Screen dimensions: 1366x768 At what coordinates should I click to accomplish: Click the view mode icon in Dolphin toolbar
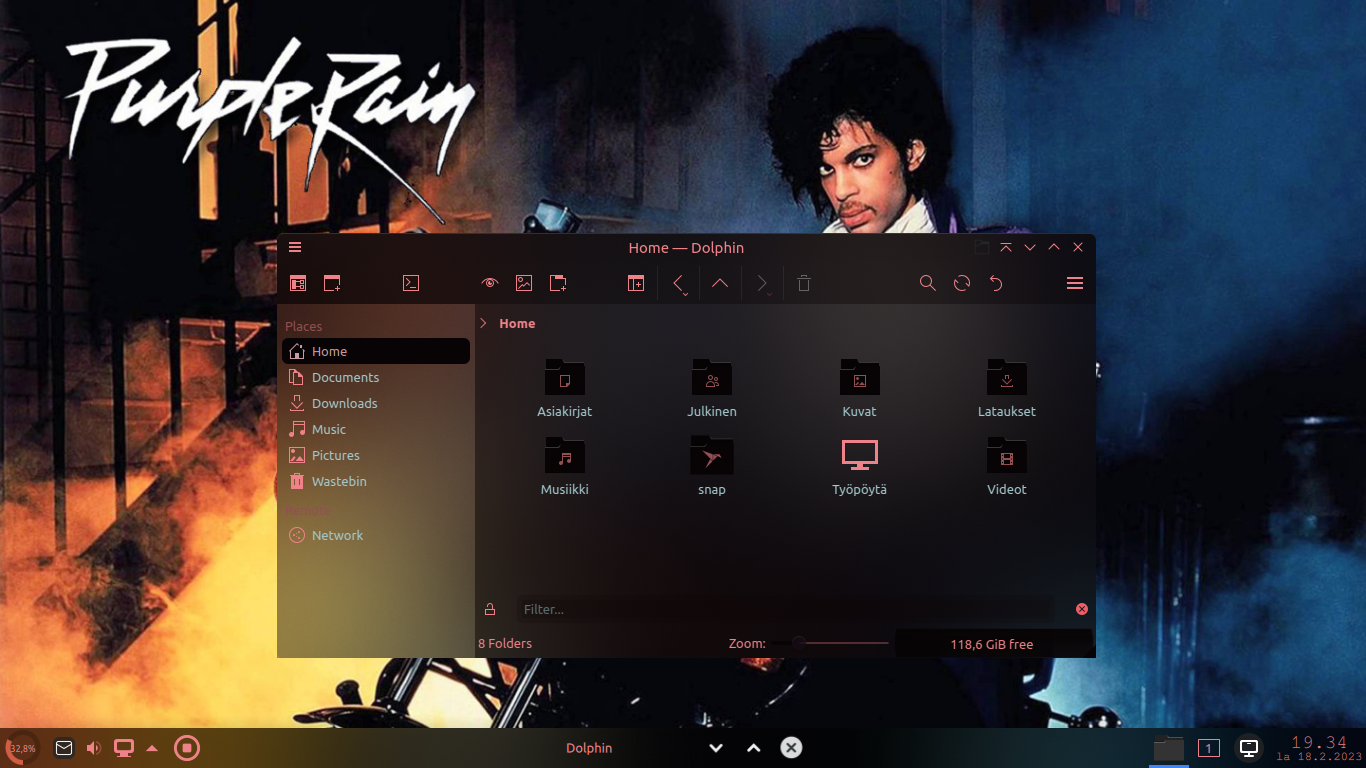(x=298, y=283)
